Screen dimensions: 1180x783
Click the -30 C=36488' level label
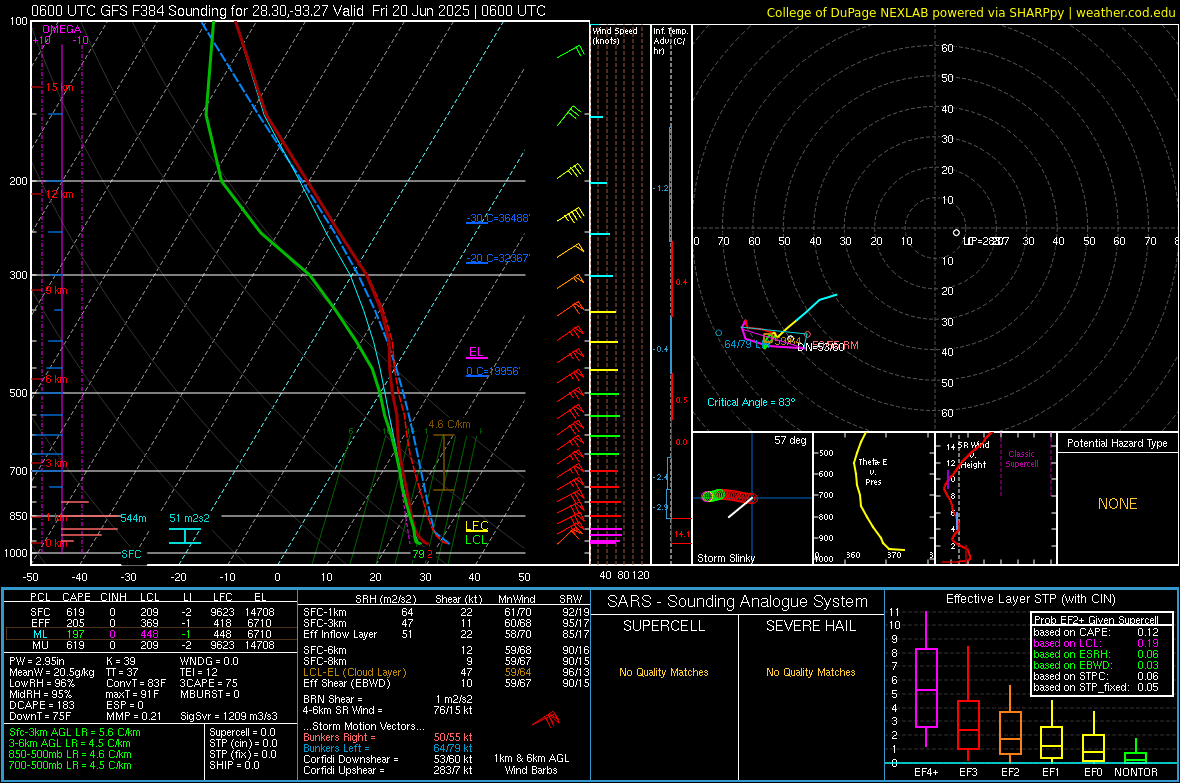[x=498, y=218]
